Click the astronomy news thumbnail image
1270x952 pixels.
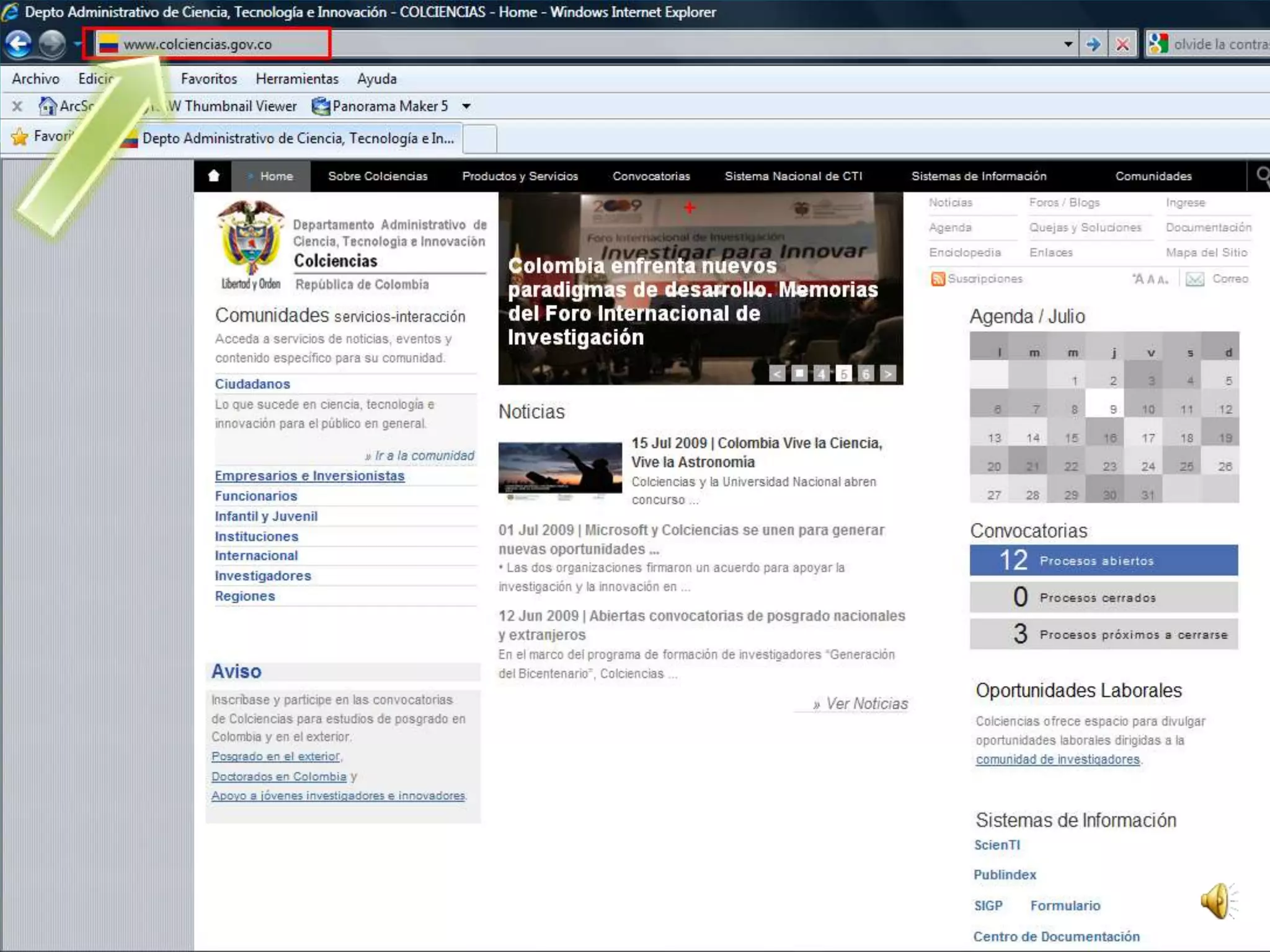(560, 469)
